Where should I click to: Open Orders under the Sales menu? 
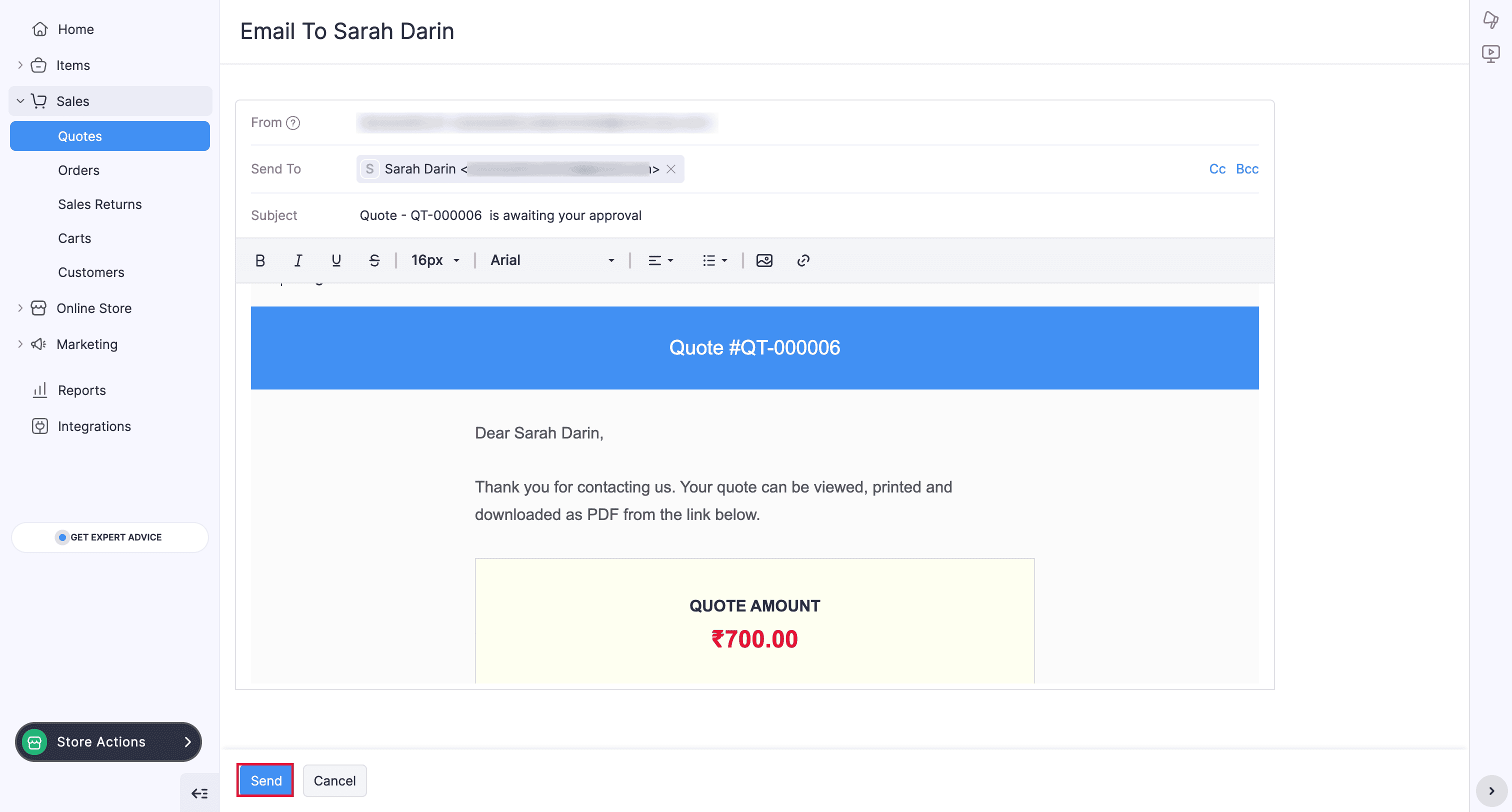pyautogui.click(x=78, y=169)
